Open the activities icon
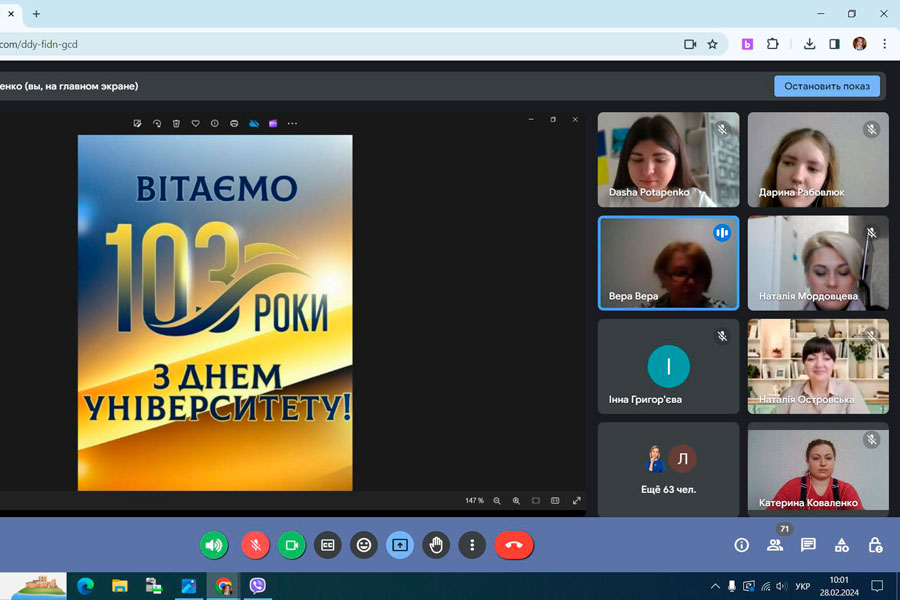 coord(841,545)
